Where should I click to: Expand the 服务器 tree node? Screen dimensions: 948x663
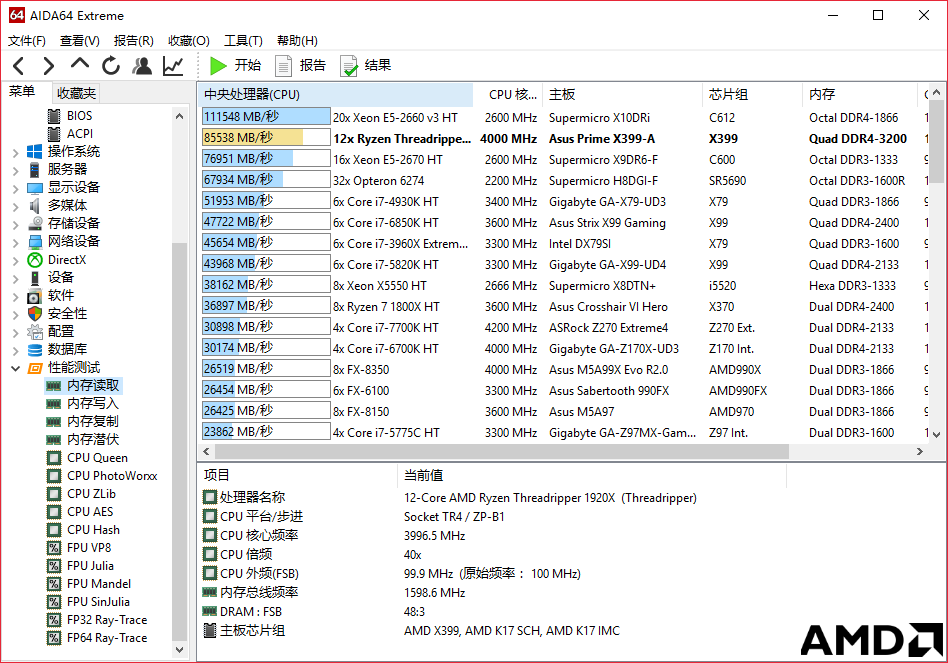coord(16,170)
